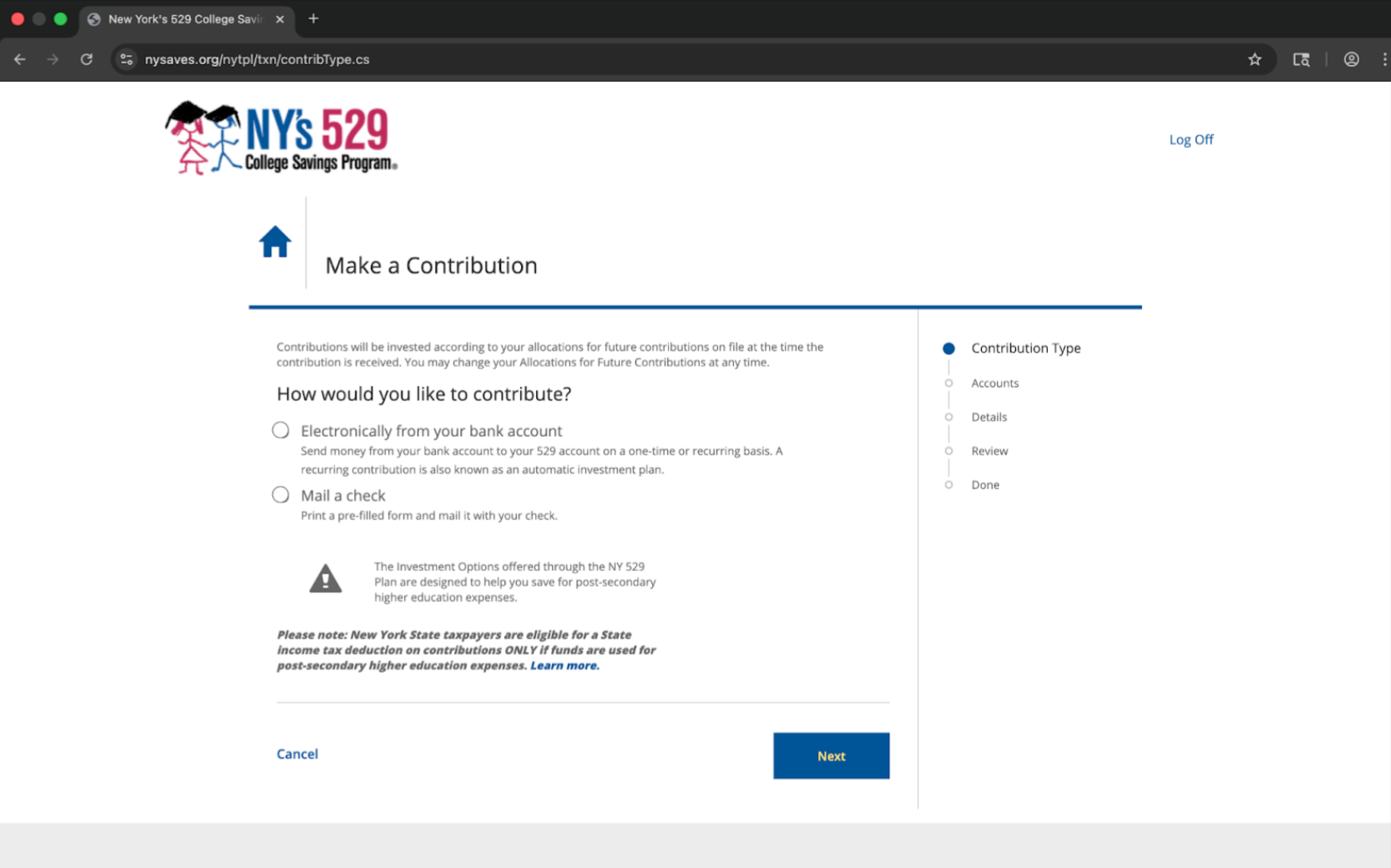This screenshot has height=868, width=1391.
Task: Click the Contribution Type step
Action: [1025, 348]
